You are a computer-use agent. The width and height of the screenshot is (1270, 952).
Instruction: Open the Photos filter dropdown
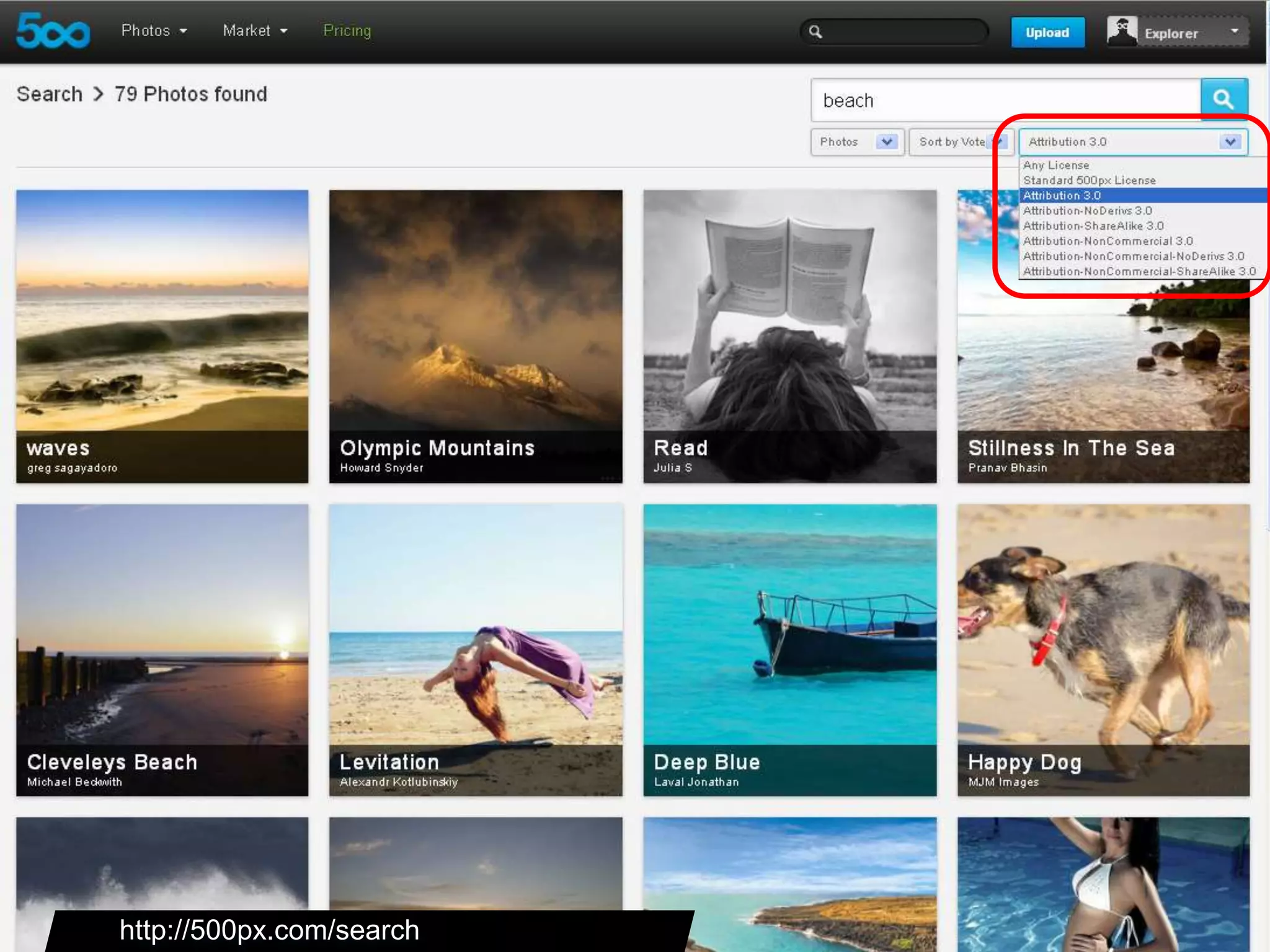(856, 142)
